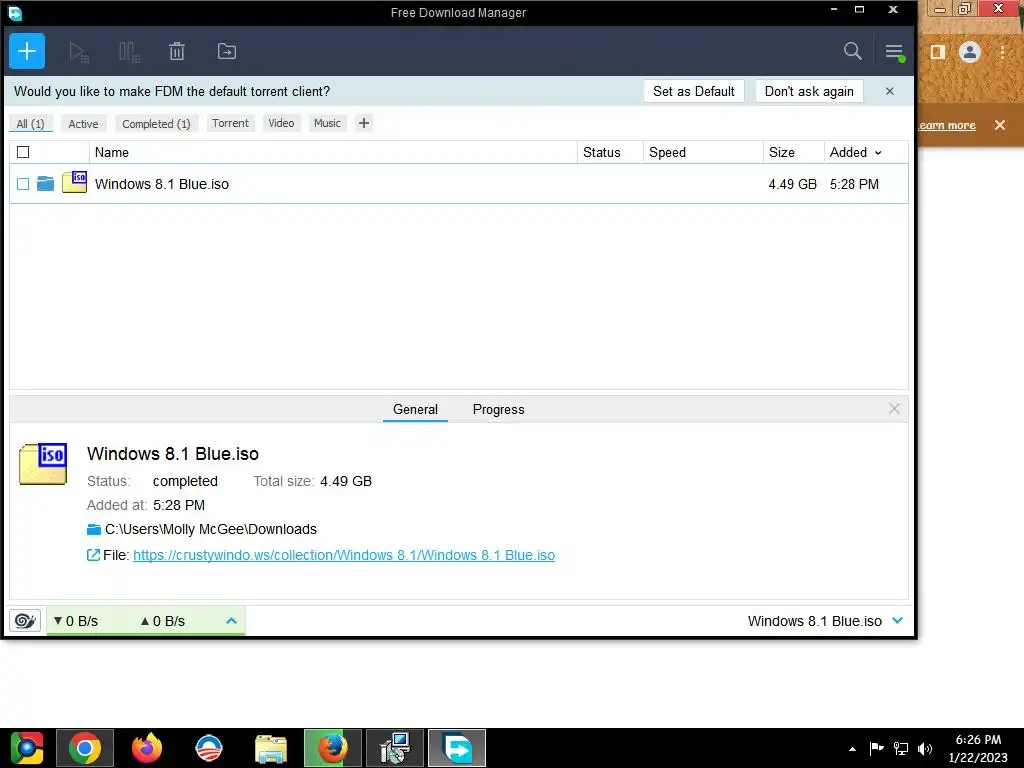Expand the speed panel up chevron
This screenshot has height=768, width=1024.
(231, 620)
